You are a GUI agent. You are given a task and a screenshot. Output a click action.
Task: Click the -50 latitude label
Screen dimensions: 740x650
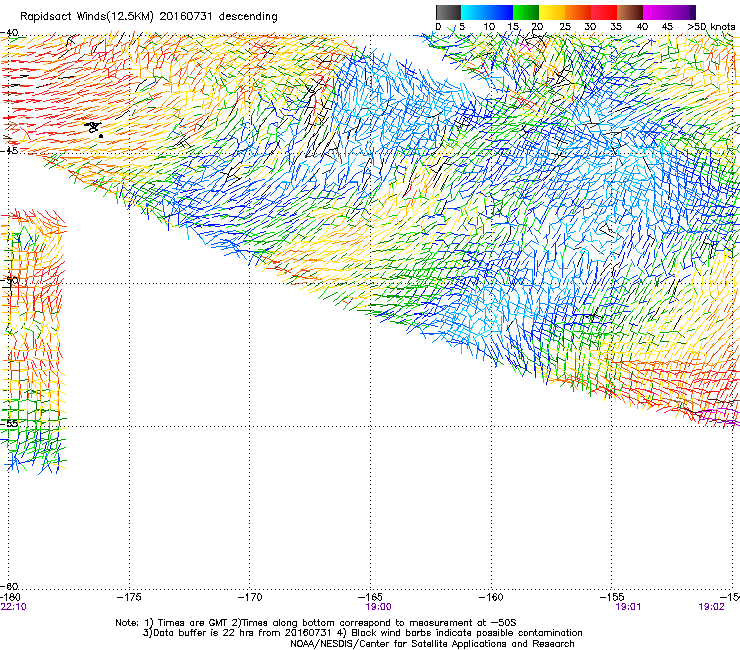[x=9, y=280]
